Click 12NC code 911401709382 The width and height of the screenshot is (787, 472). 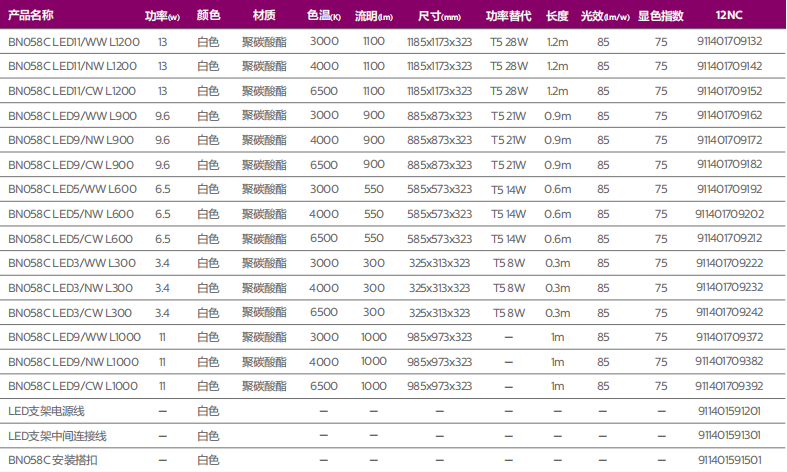(729, 361)
